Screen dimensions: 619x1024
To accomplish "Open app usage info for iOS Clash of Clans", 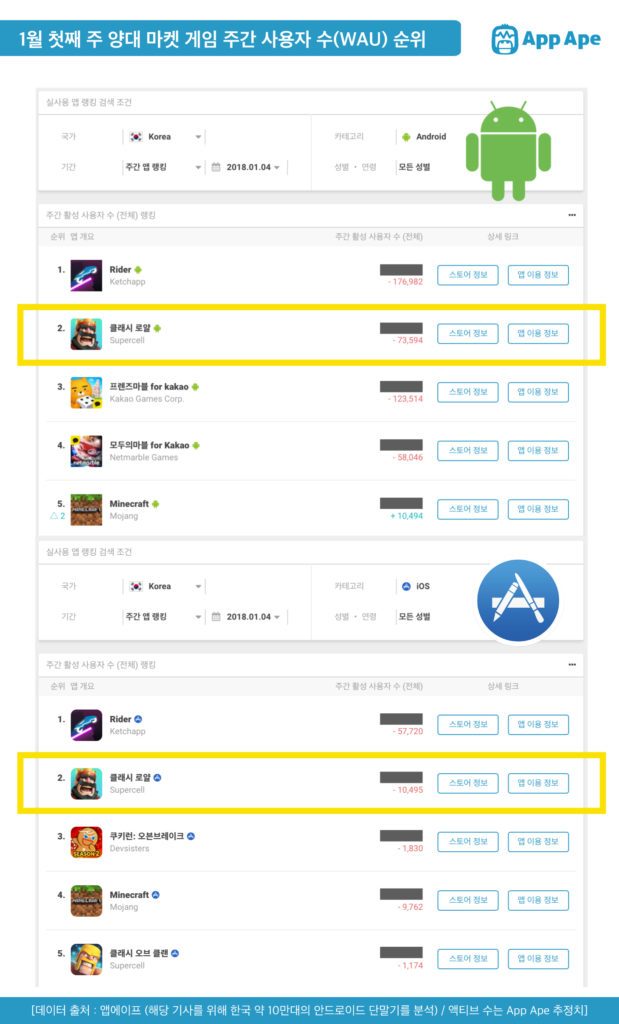I will pos(538,959).
